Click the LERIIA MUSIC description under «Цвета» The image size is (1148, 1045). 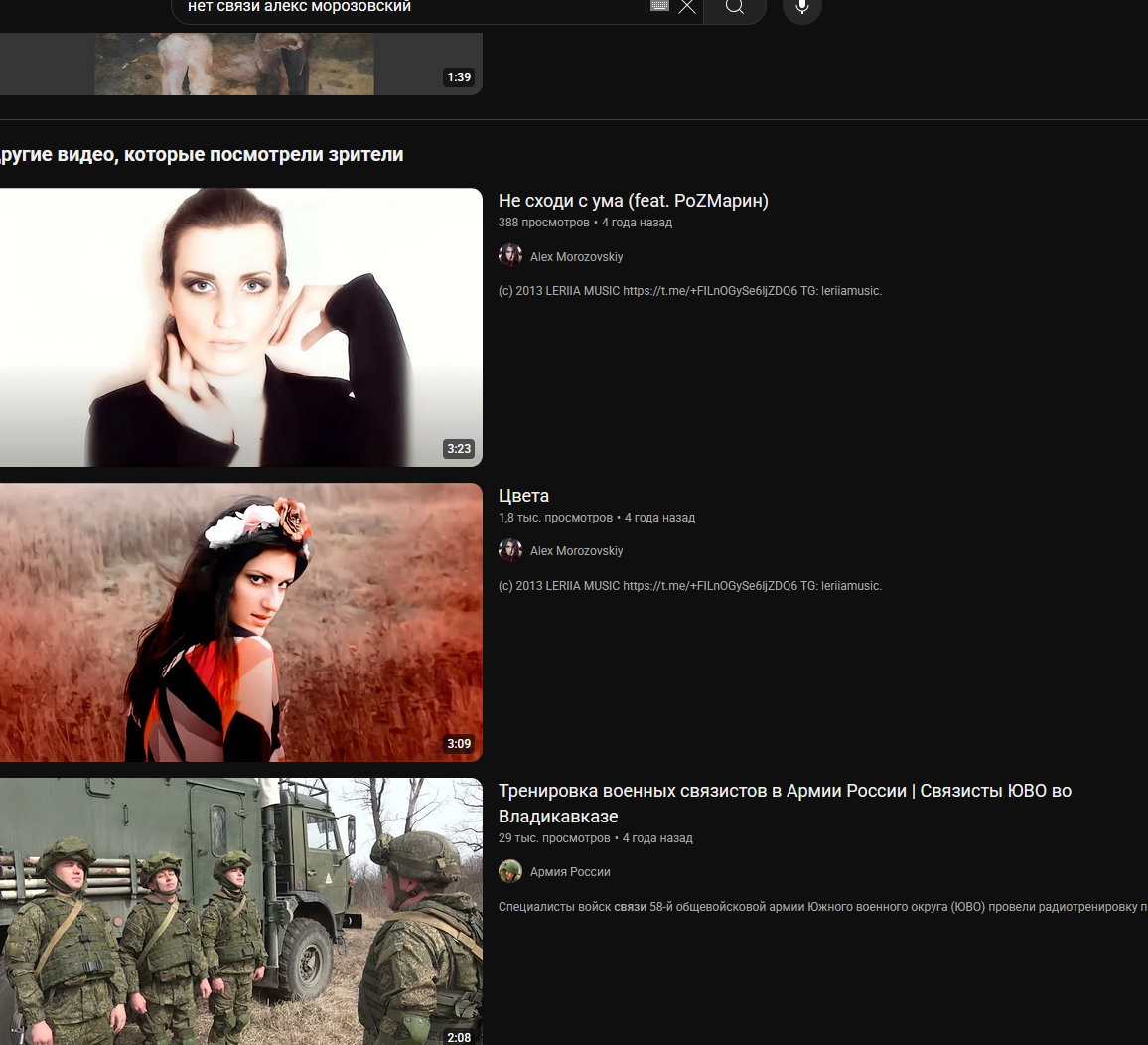click(x=689, y=586)
